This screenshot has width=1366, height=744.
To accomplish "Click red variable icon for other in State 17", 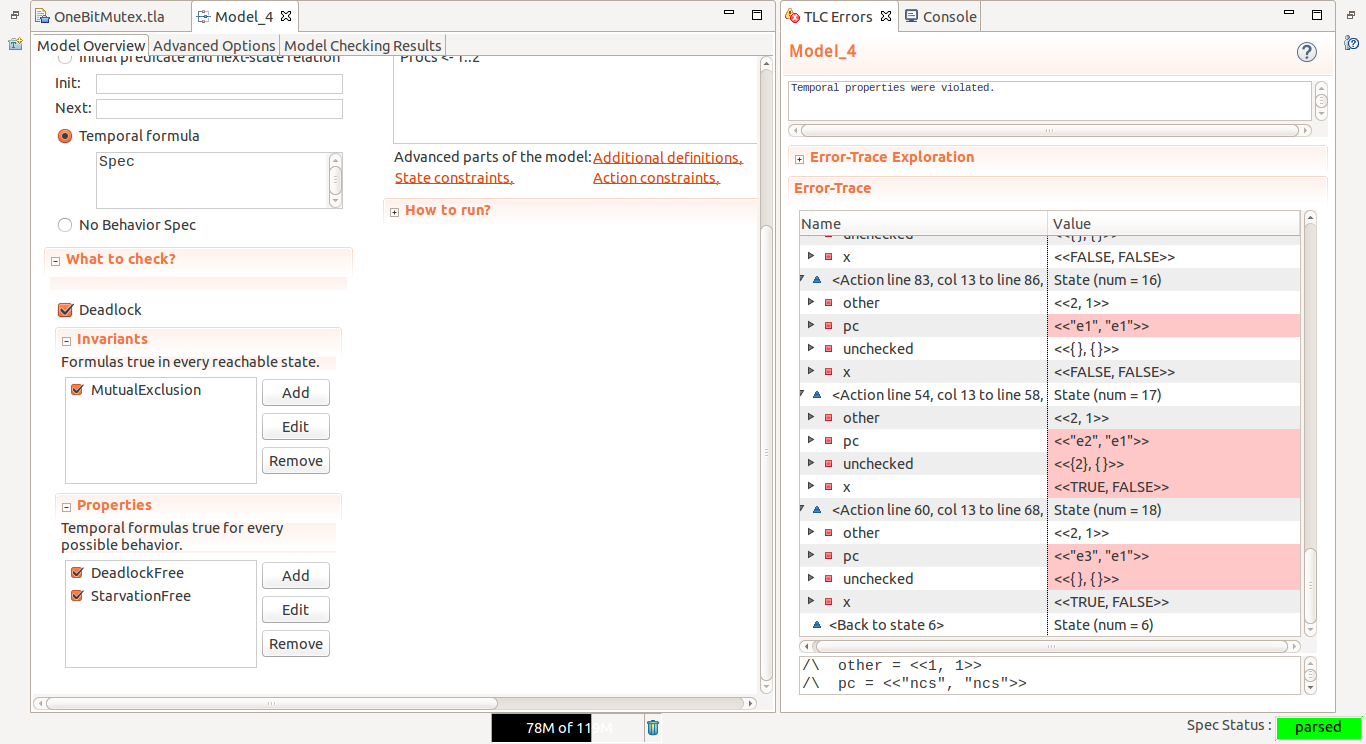I will [829, 418].
